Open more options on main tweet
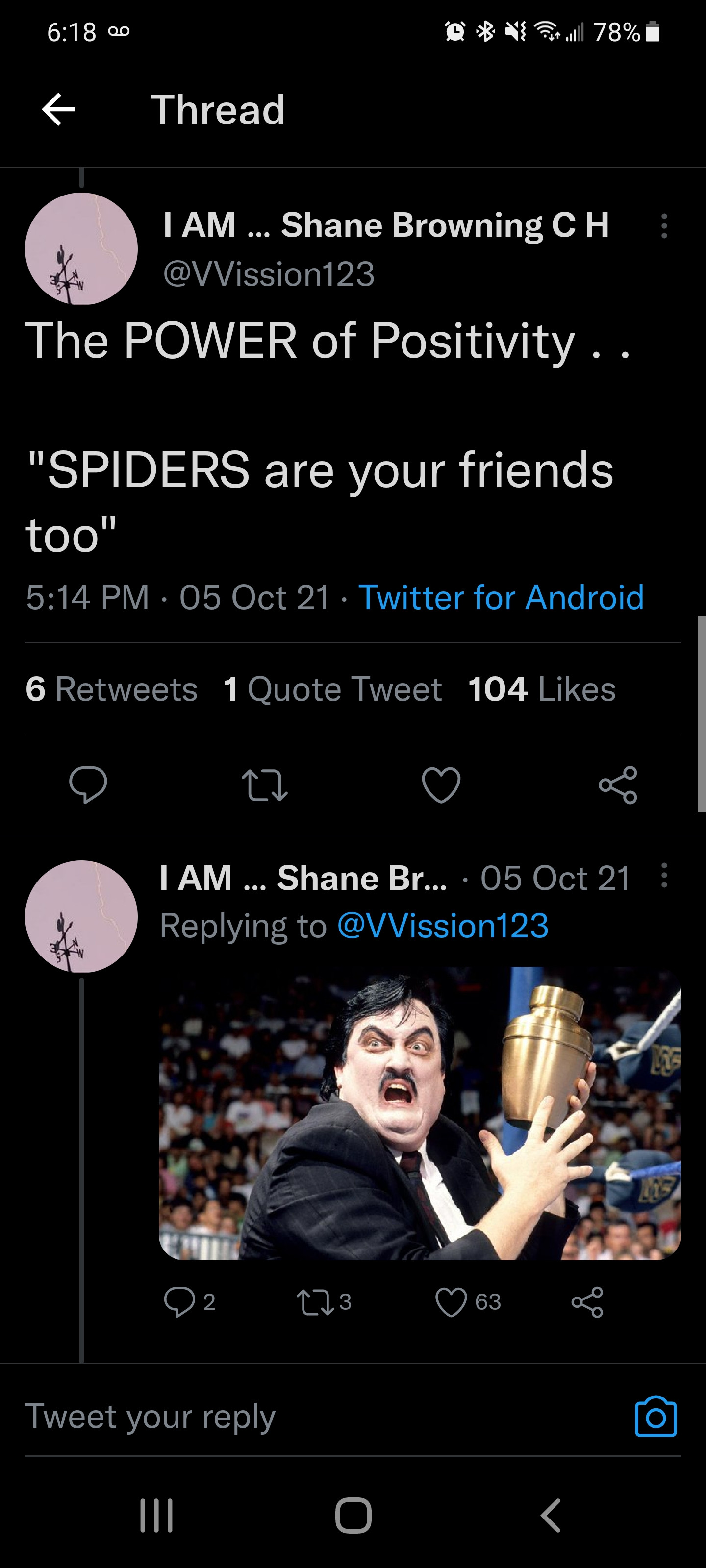Image resolution: width=706 pixels, height=1568 pixels. (x=664, y=226)
